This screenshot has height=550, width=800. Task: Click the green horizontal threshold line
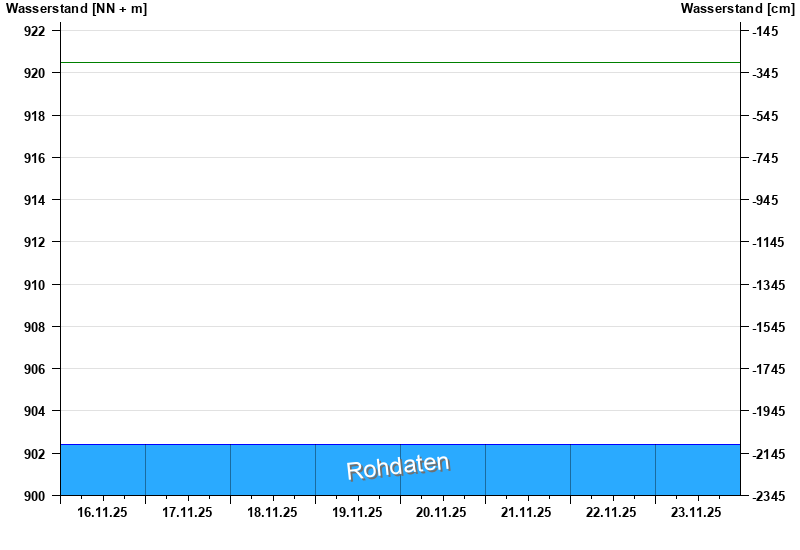pyautogui.click(x=400, y=62)
